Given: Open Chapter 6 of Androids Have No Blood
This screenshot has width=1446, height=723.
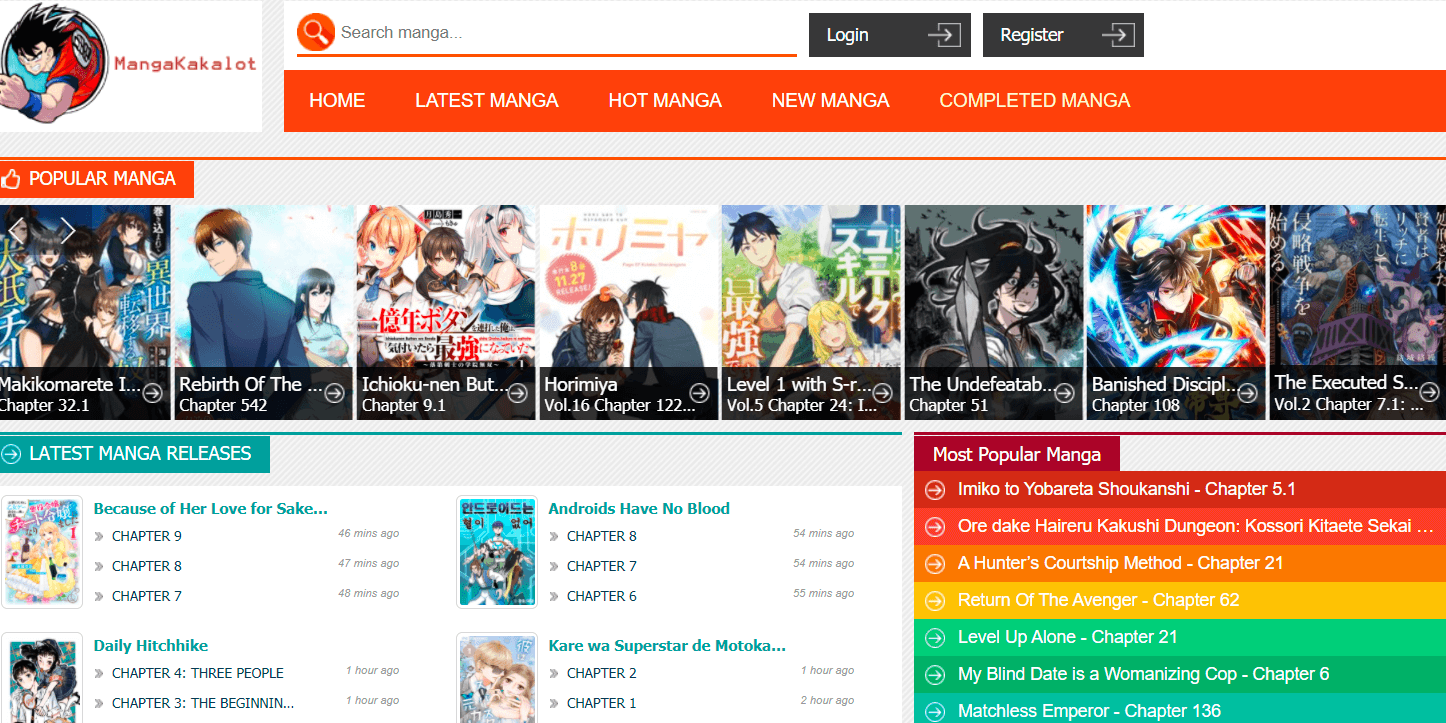Looking at the screenshot, I should pos(602,596).
